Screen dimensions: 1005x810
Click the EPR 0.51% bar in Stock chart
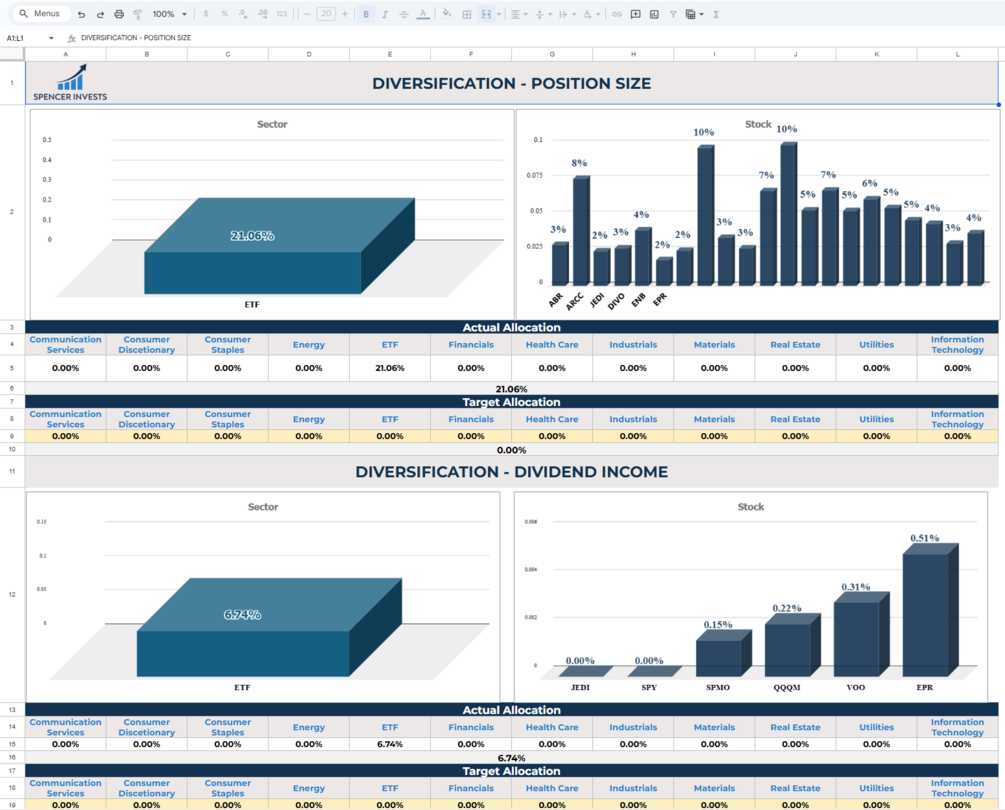[929, 610]
